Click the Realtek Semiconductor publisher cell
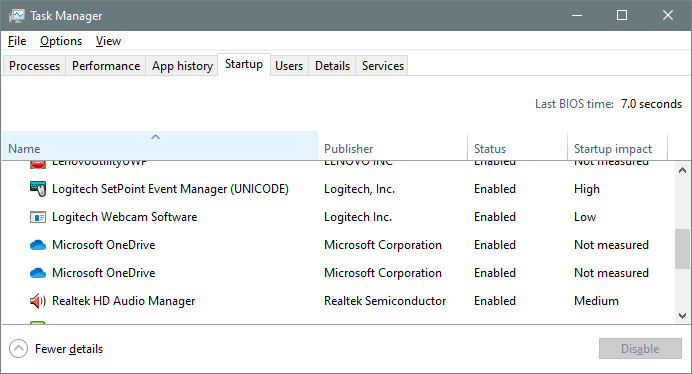The image size is (692, 374). click(x=385, y=301)
